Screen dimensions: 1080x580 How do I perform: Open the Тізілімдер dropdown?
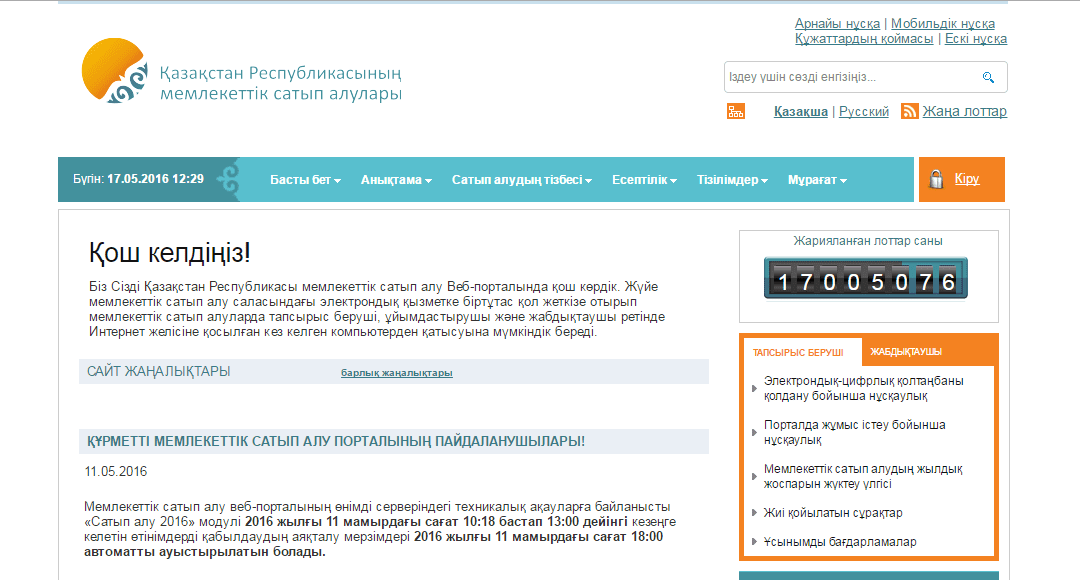[x=731, y=180]
